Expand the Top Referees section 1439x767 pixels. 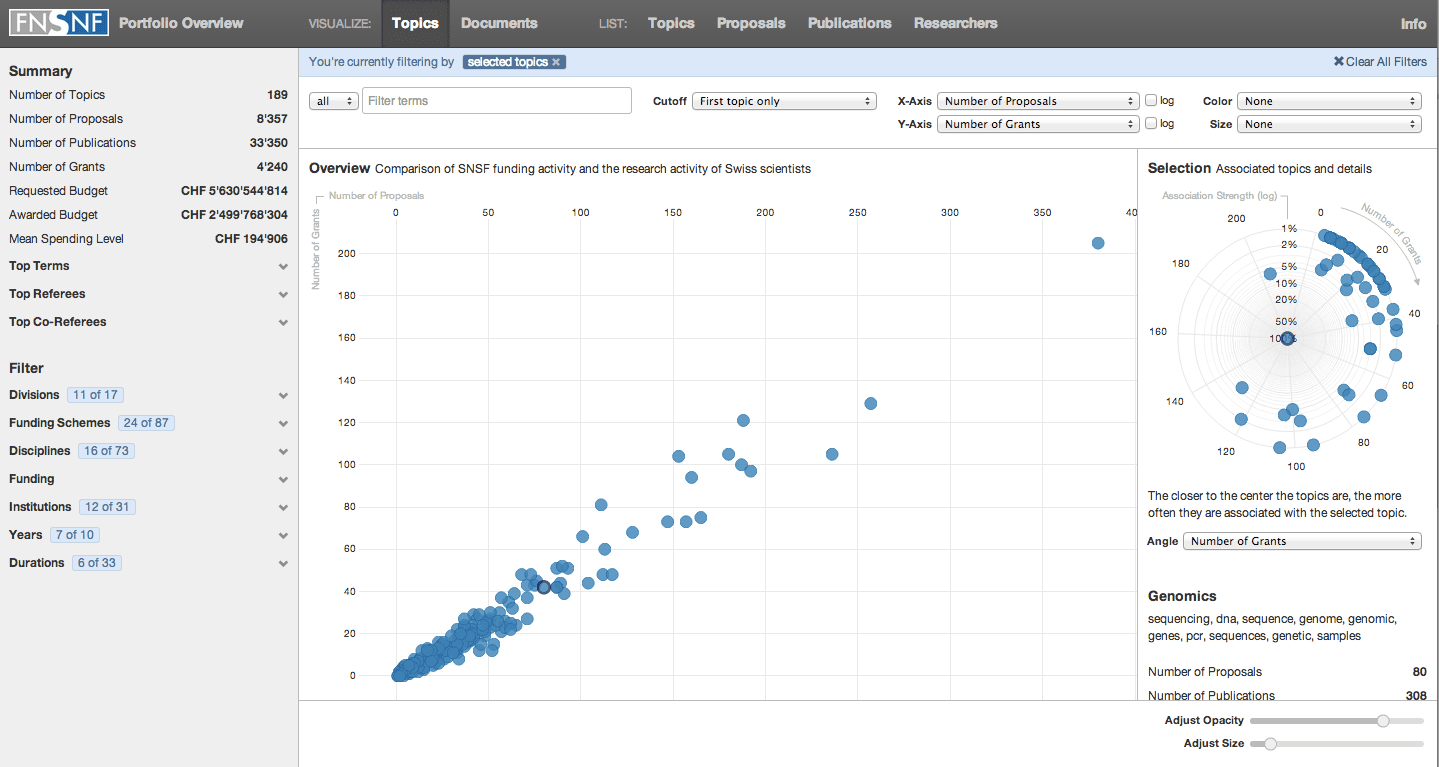click(149, 294)
